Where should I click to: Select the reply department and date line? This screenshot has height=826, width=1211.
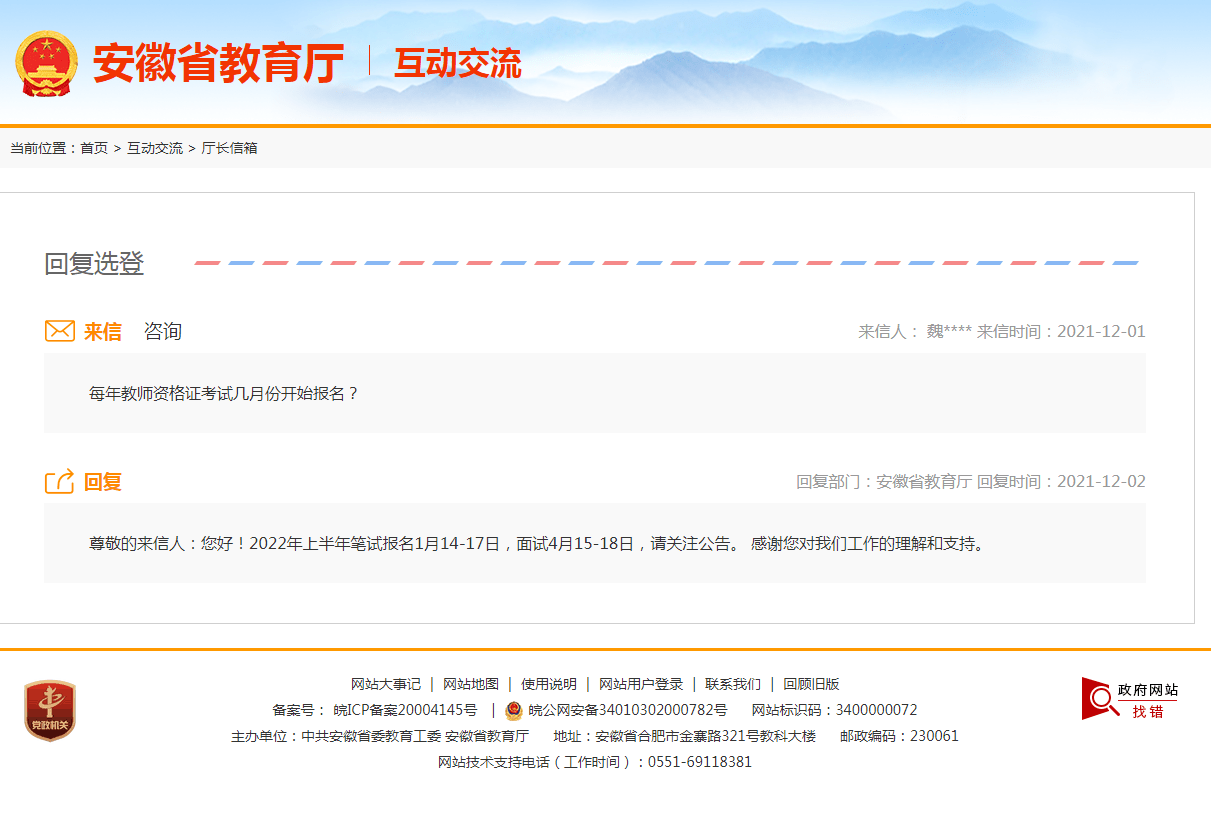point(971,482)
